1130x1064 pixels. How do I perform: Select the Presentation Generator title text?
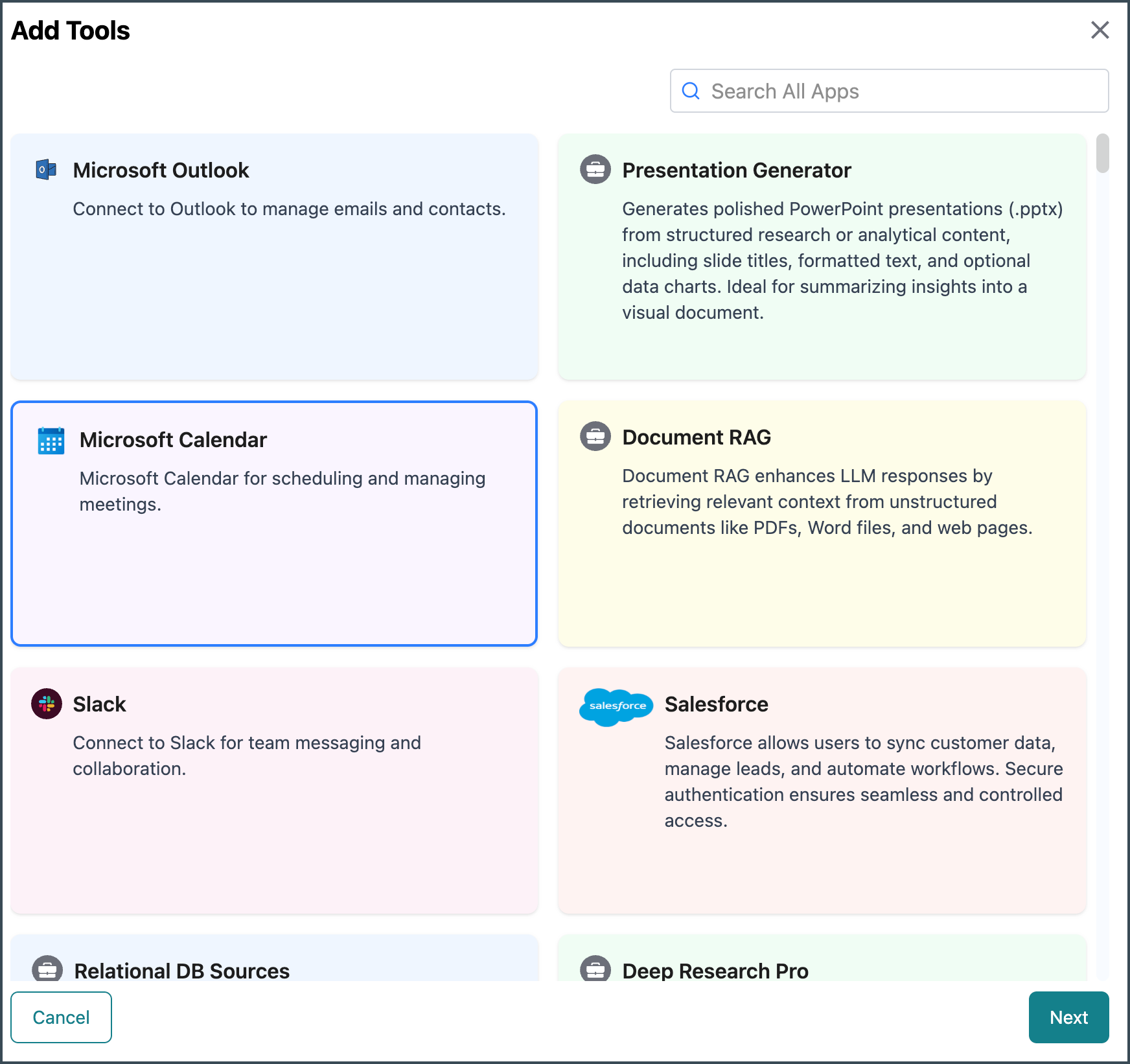737,170
